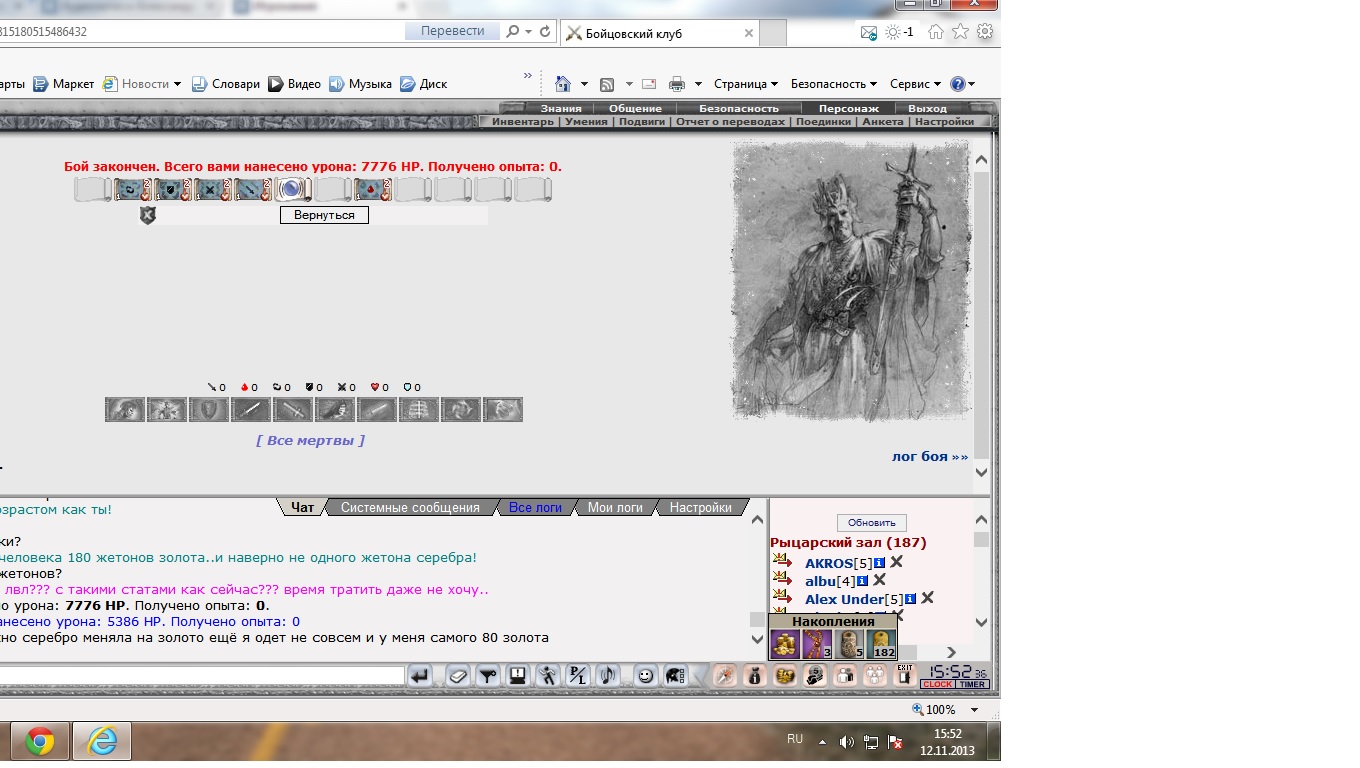Viewport: 1360px width, 768px height.
Task: Click the shield technique icon in lower row
Action: [209, 410]
